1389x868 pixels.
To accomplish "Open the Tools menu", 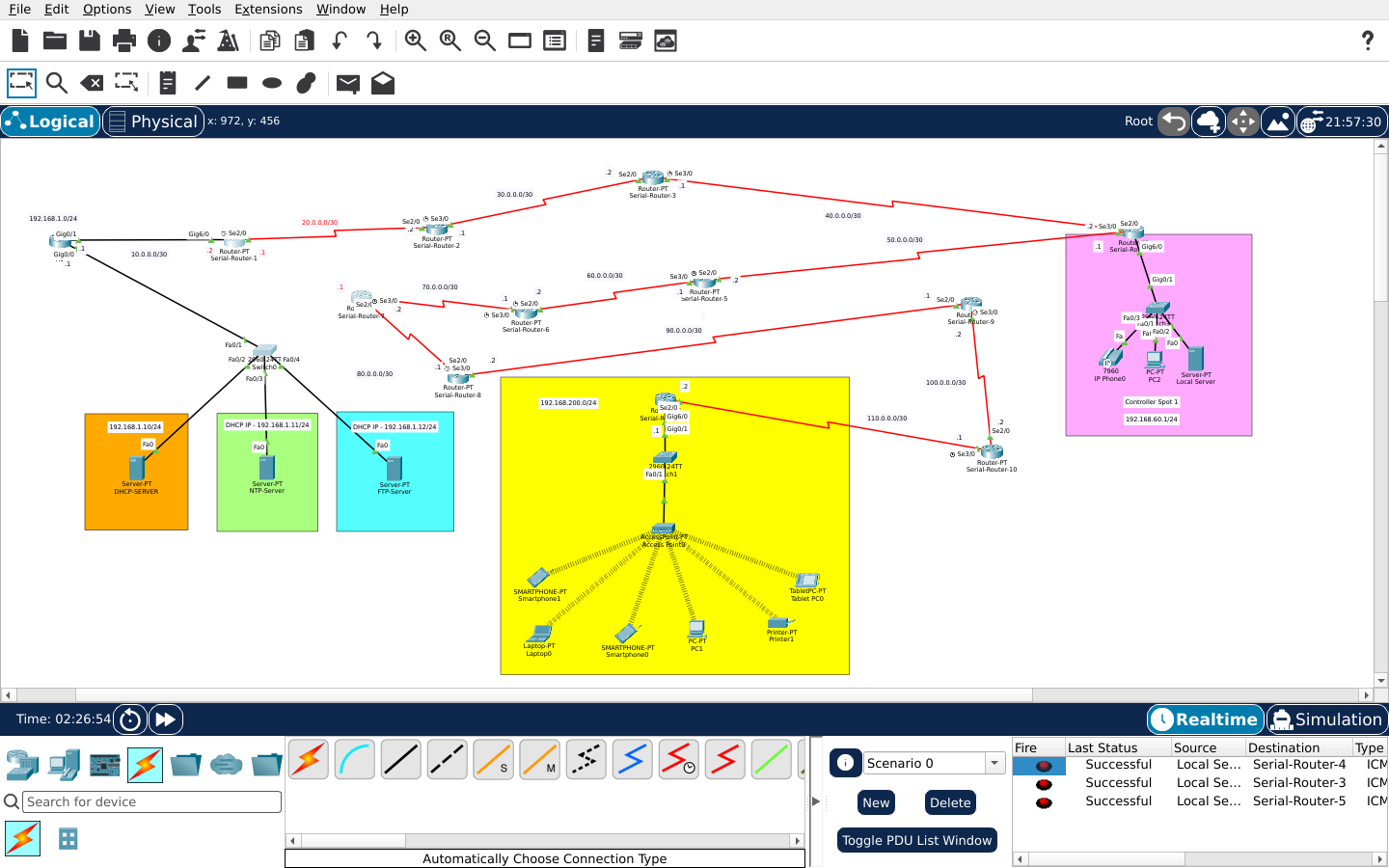I will pos(204,9).
